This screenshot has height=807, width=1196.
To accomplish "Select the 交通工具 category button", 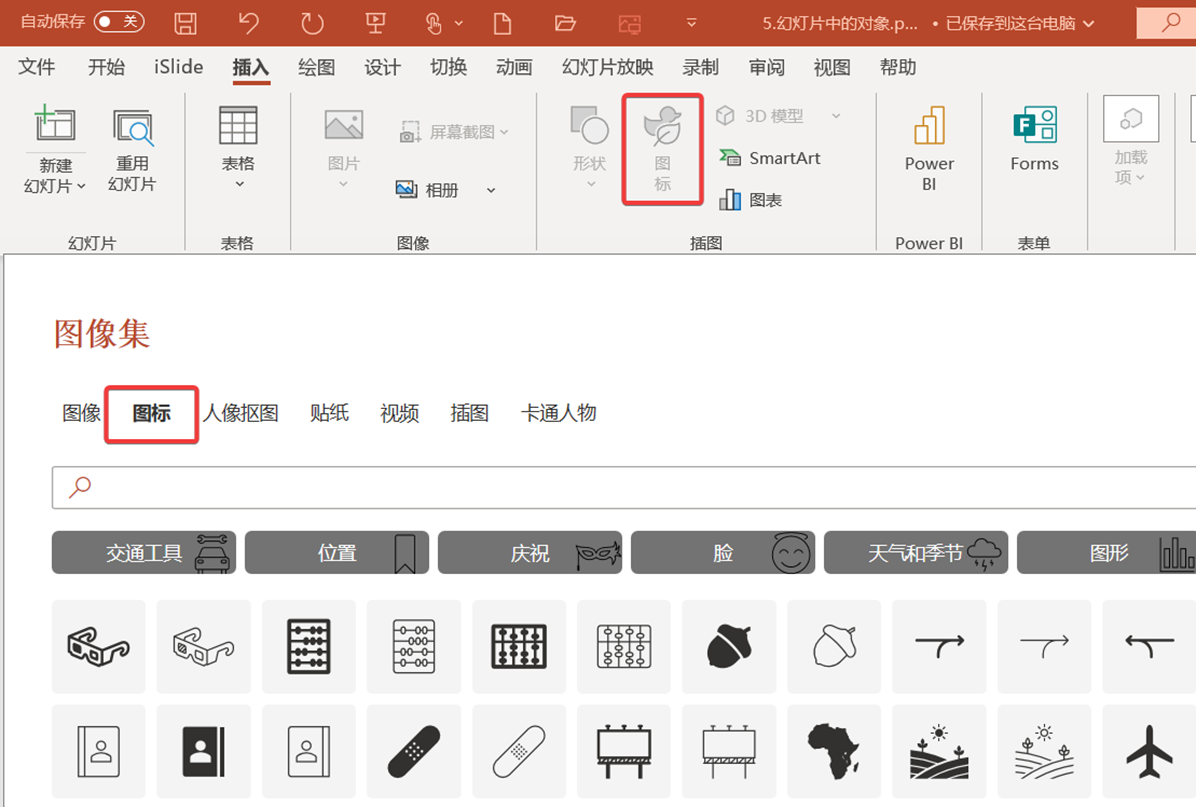I will (143, 552).
